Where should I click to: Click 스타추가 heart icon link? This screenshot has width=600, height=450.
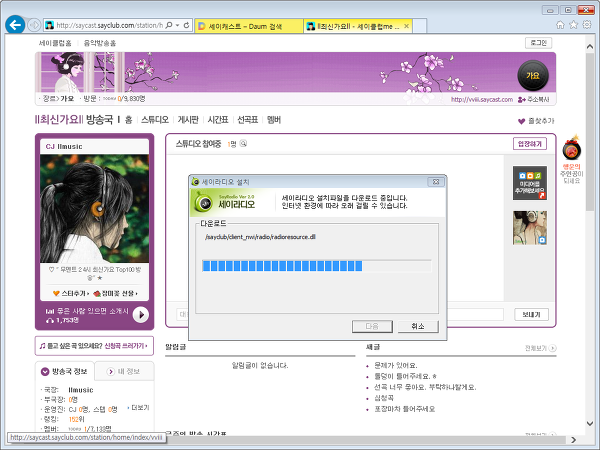pos(71,293)
